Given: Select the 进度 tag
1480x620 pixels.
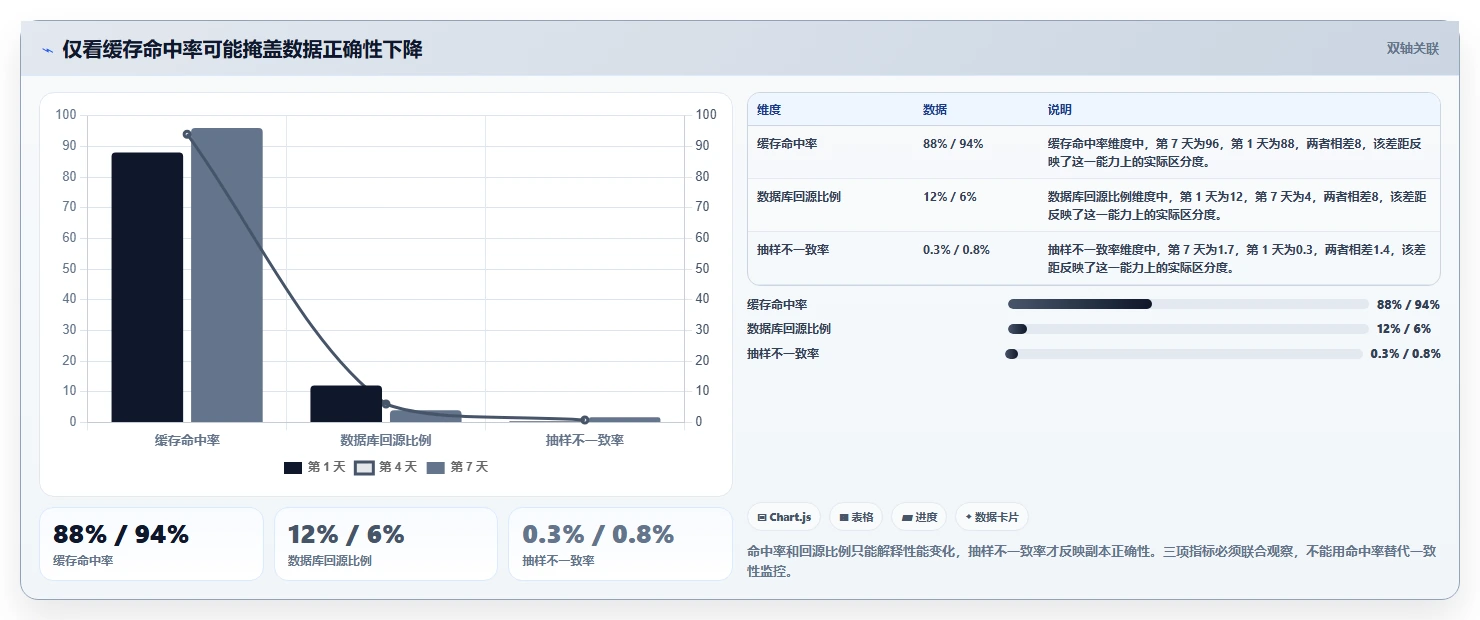Looking at the screenshot, I should tap(919, 517).
